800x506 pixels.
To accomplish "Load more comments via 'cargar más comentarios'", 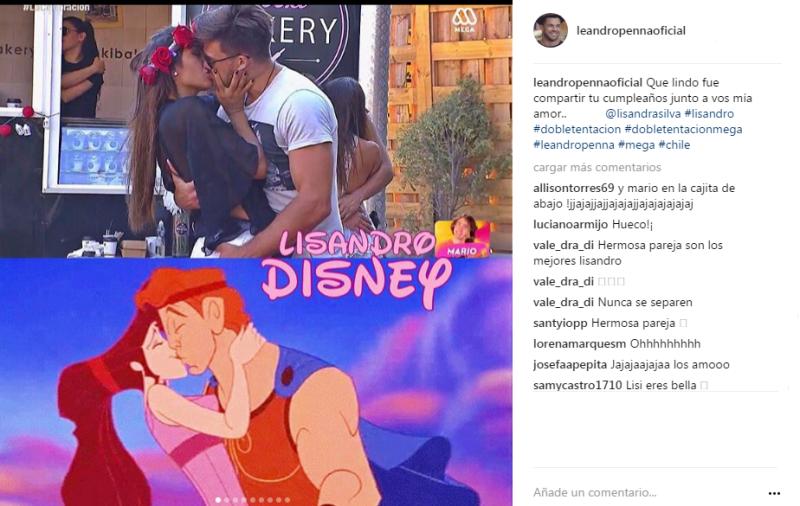I will (597, 167).
